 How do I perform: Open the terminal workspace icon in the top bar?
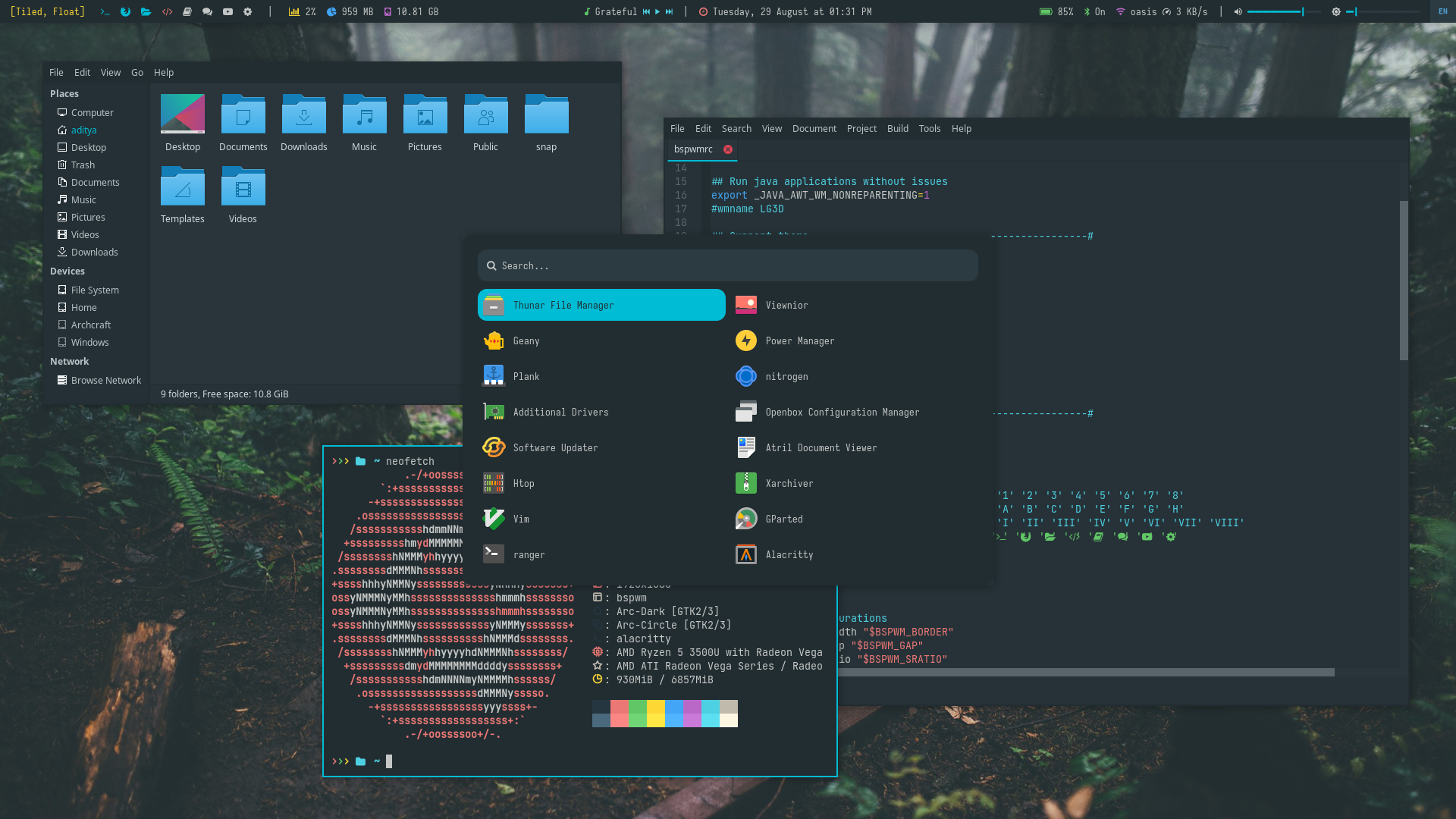[105, 11]
